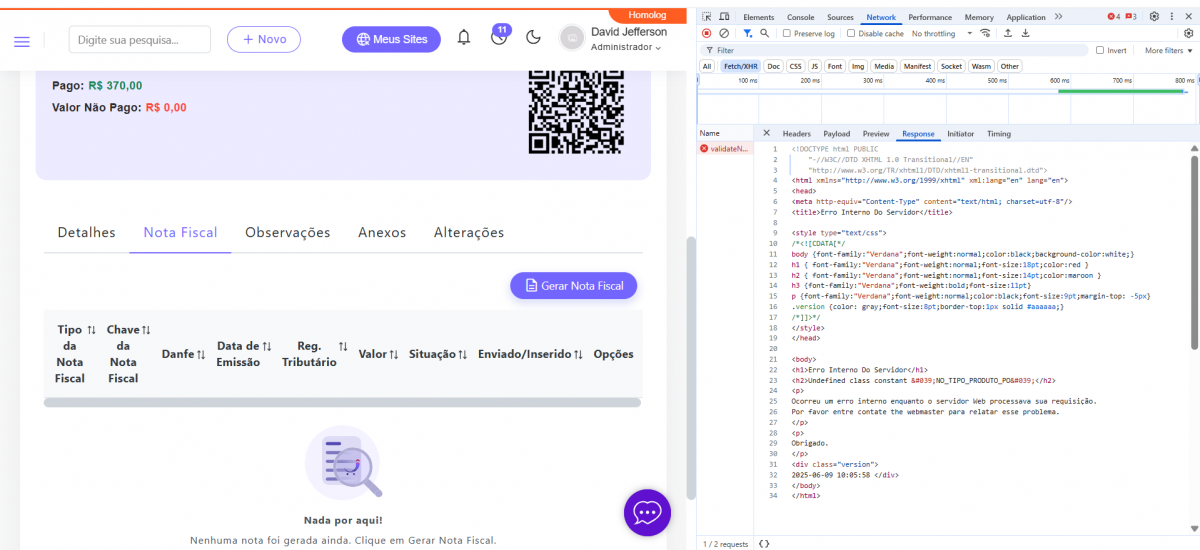Image resolution: width=1200 pixels, height=550 pixels.
Task: Open the hamburger sidebar menu
Action: pos(22,40)
